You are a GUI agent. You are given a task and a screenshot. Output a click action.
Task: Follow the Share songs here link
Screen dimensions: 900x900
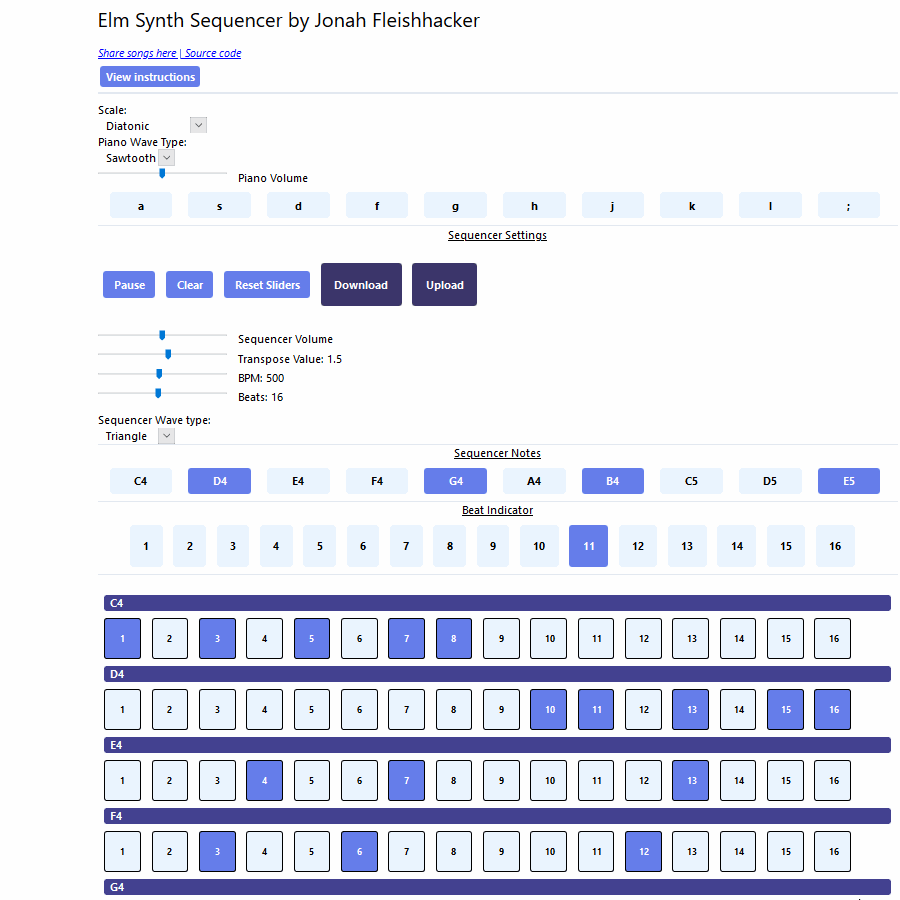tap(137, 54)
